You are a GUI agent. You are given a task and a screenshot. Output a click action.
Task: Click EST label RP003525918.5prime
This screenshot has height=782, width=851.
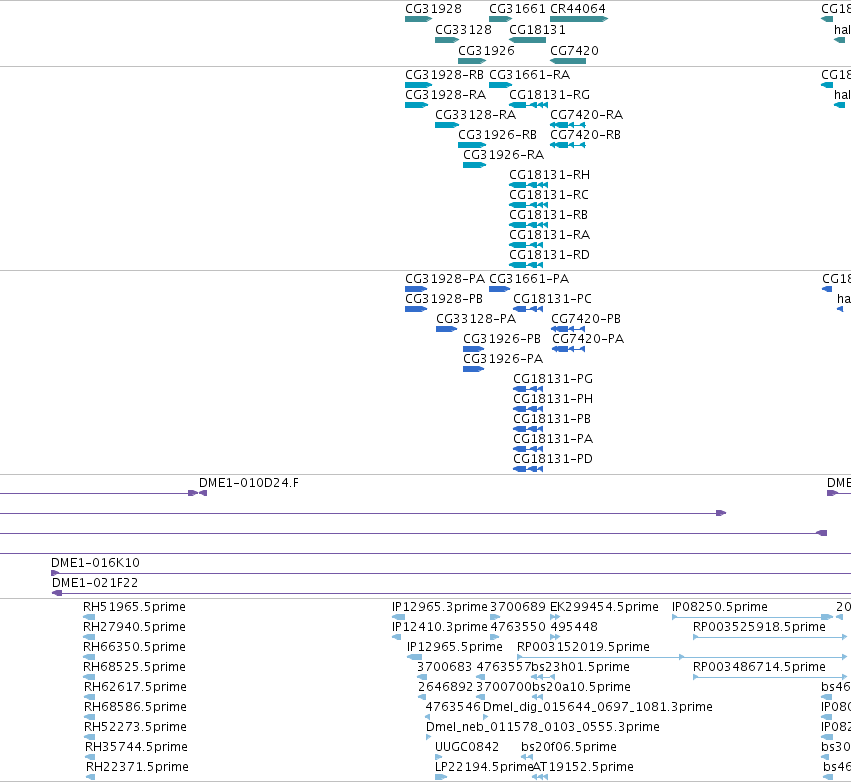759,627
